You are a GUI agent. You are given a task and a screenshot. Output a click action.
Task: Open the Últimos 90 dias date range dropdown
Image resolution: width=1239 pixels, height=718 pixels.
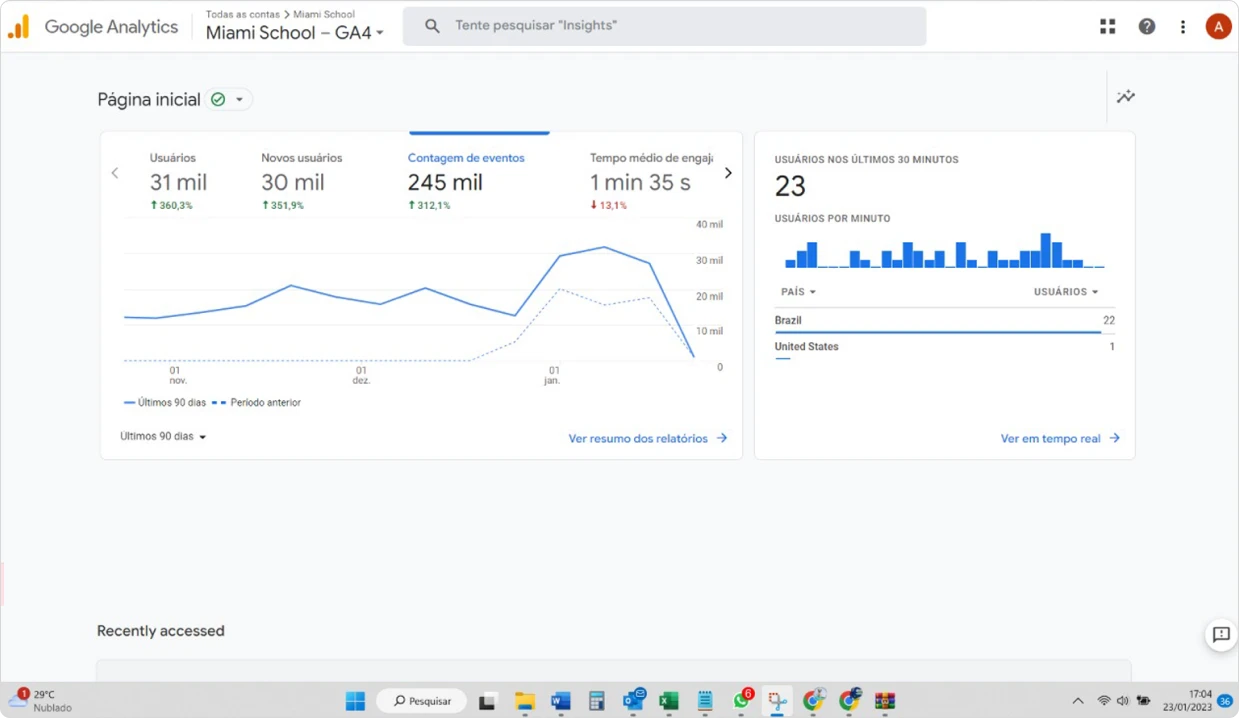click(x=163, y=437)
